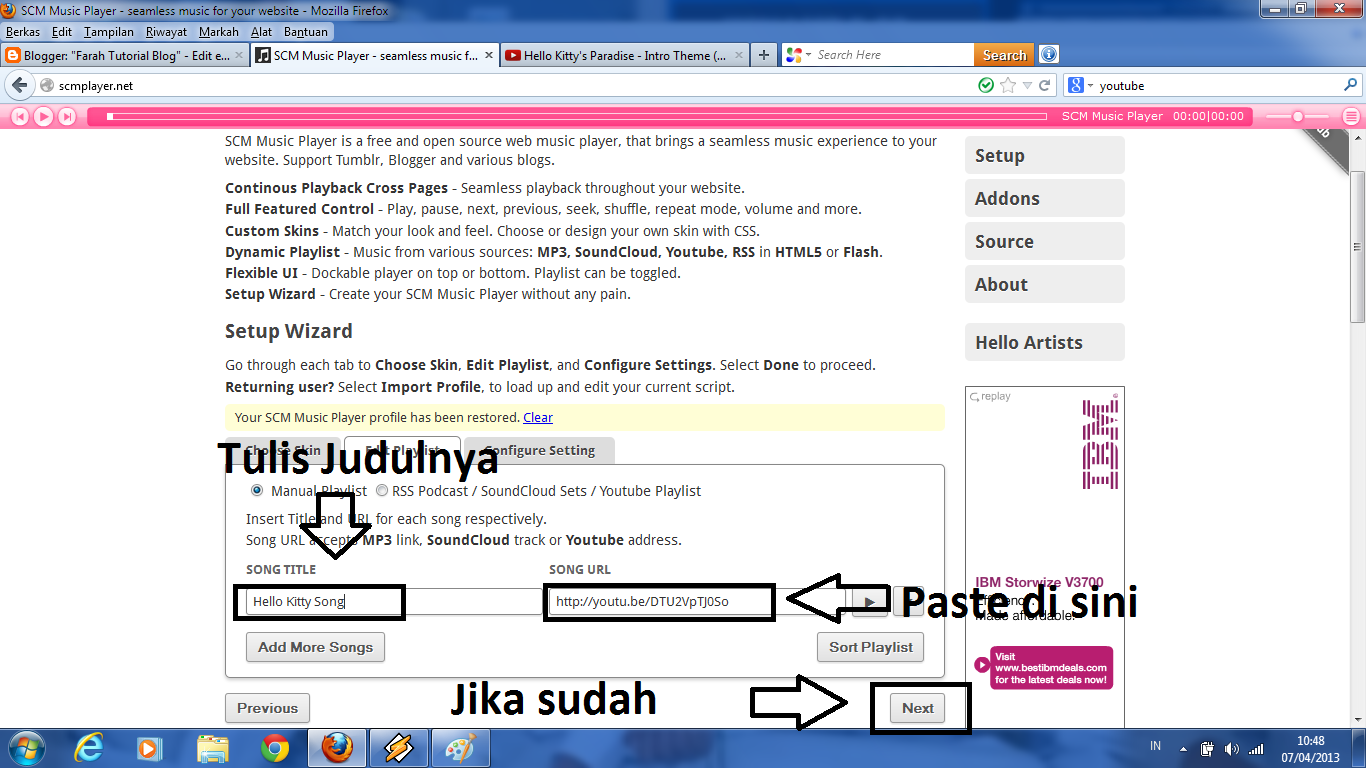This screenshot has width=1366, height=768.
Task: Open the Addons sidebar link
Action: pos(1045,198)
